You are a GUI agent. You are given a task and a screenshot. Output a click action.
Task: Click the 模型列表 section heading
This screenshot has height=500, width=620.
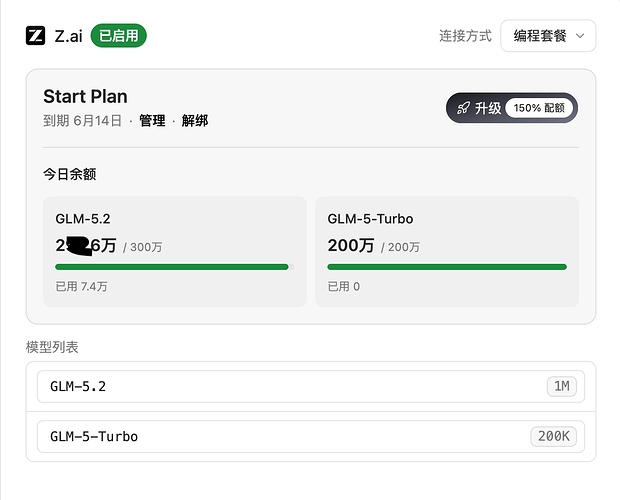[52, 347]
